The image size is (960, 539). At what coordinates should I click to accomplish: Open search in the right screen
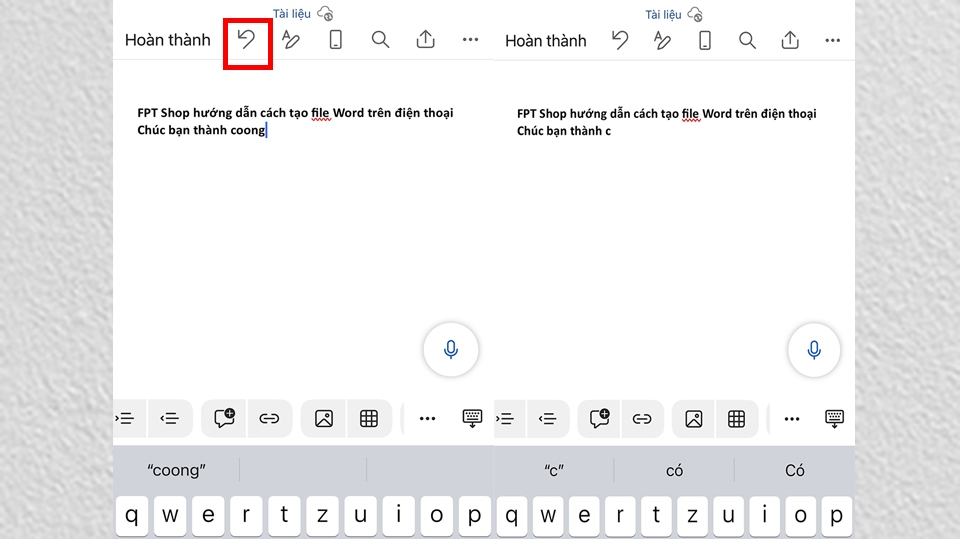747,40
